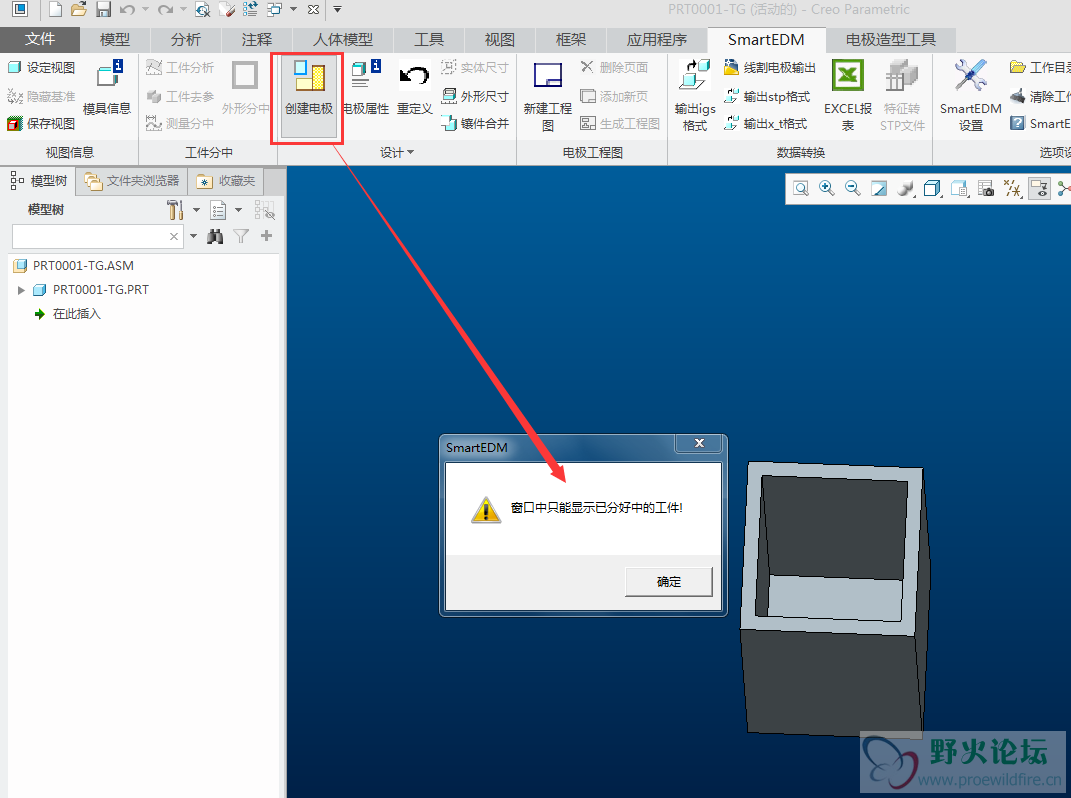Toggle the annotation display icon in graphics toolbar

coord(1040,188)
